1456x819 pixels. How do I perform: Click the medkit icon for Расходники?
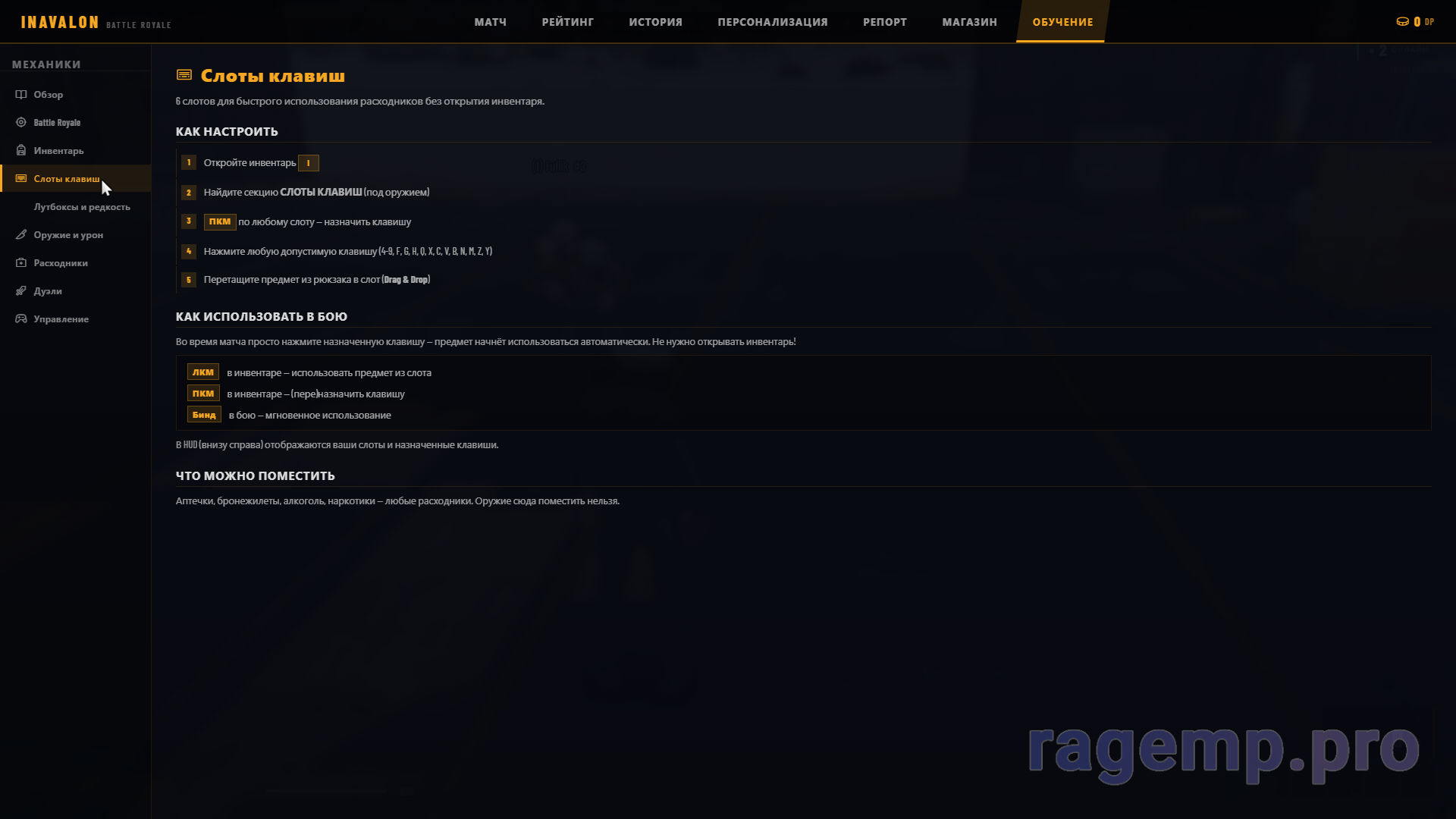pyautogui.click(x=21, y=263)
